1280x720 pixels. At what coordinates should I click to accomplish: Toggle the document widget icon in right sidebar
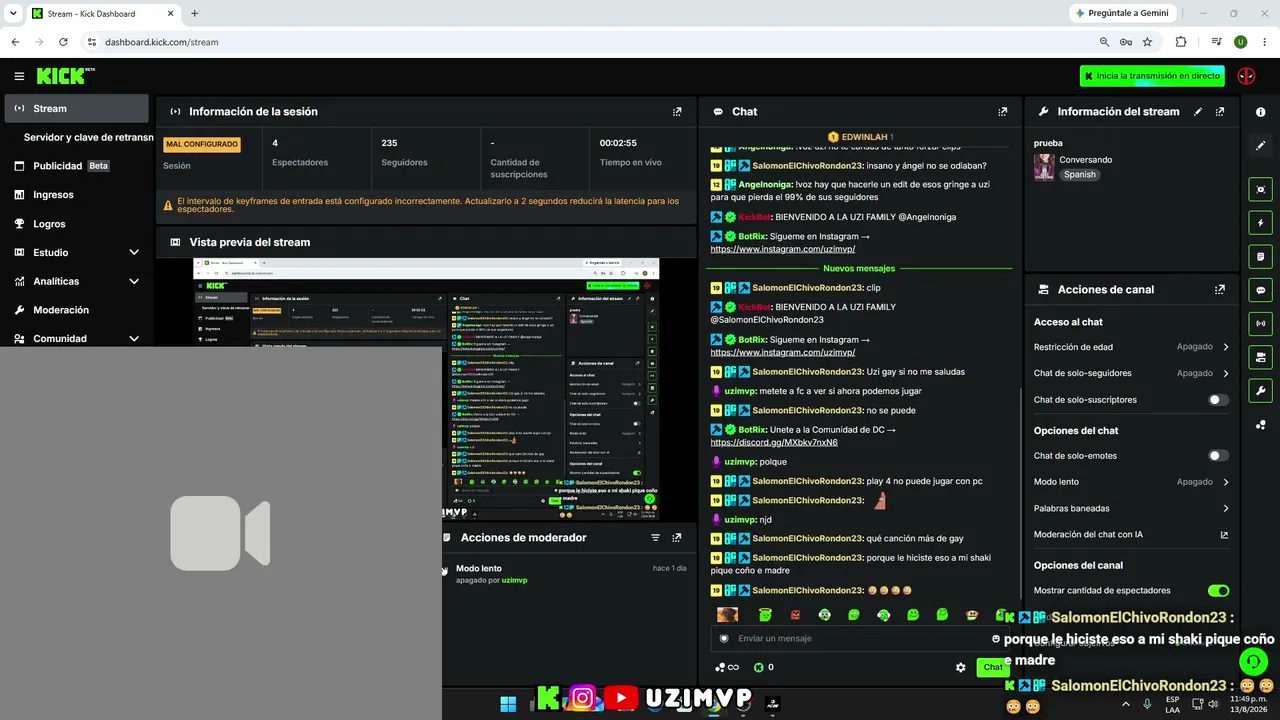(1260, 256)
